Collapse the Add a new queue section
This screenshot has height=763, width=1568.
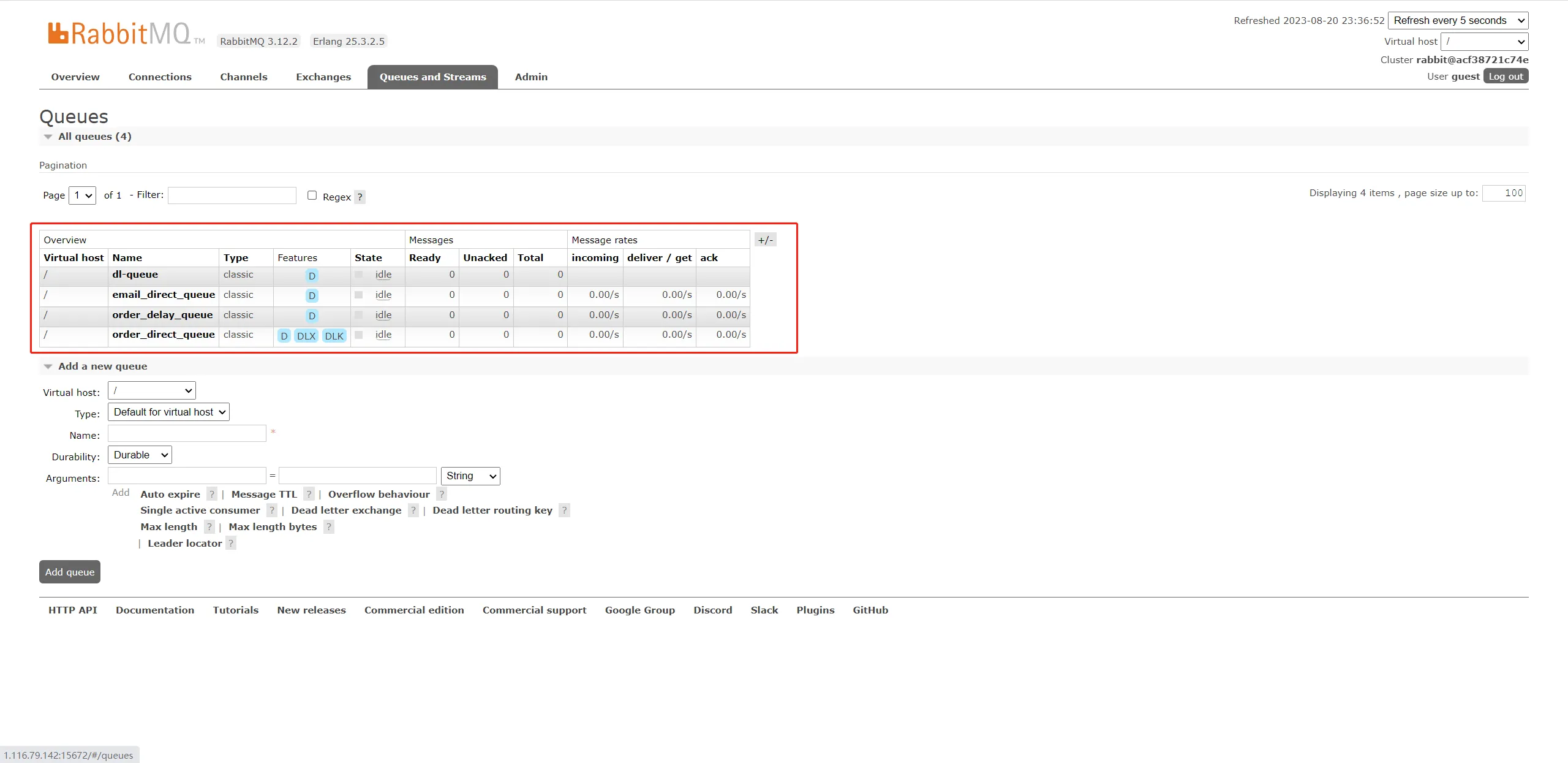coord(95,366)
